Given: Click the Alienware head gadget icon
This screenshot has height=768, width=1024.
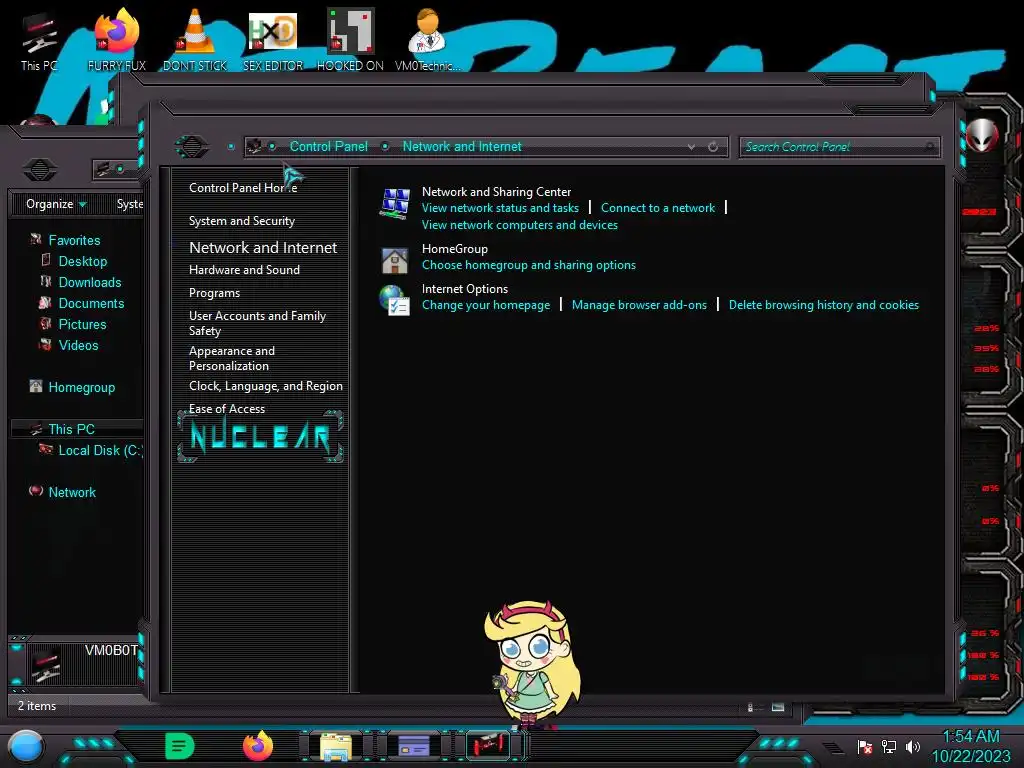Looking at the screenshot, I should (x=982, y=135).
